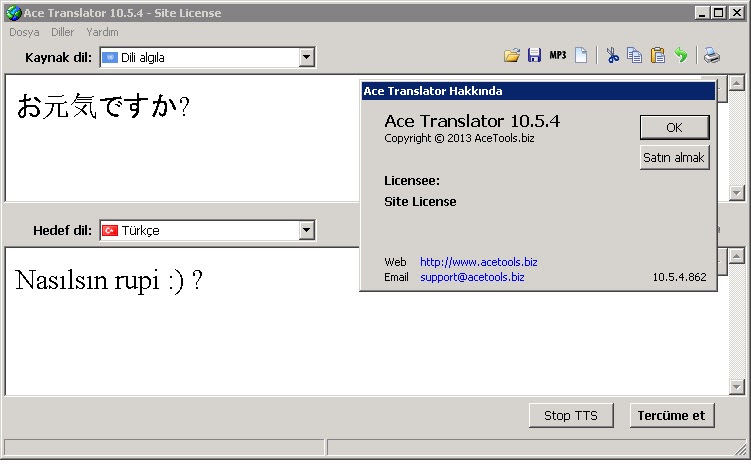Open the http://www.acetools.biz link

[x=478, y=262]
